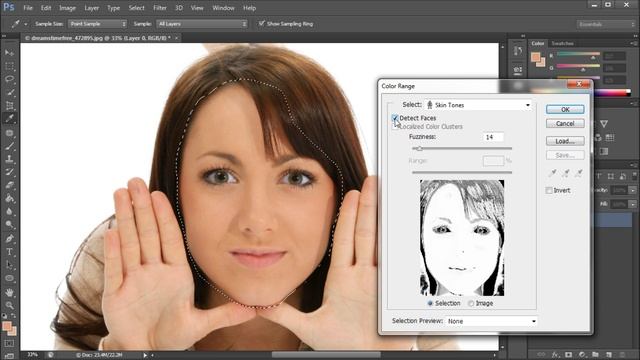
Task: Select the Eraser tool
Action: [9, 185]
